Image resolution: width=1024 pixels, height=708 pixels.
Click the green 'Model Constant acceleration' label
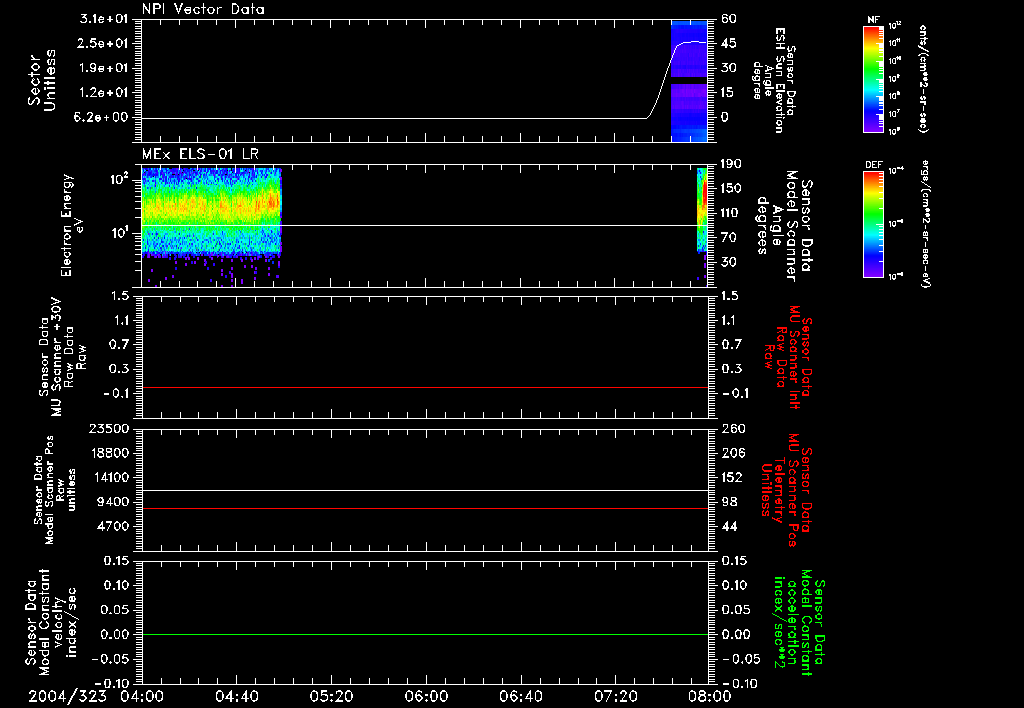click(x=798, y=622)
